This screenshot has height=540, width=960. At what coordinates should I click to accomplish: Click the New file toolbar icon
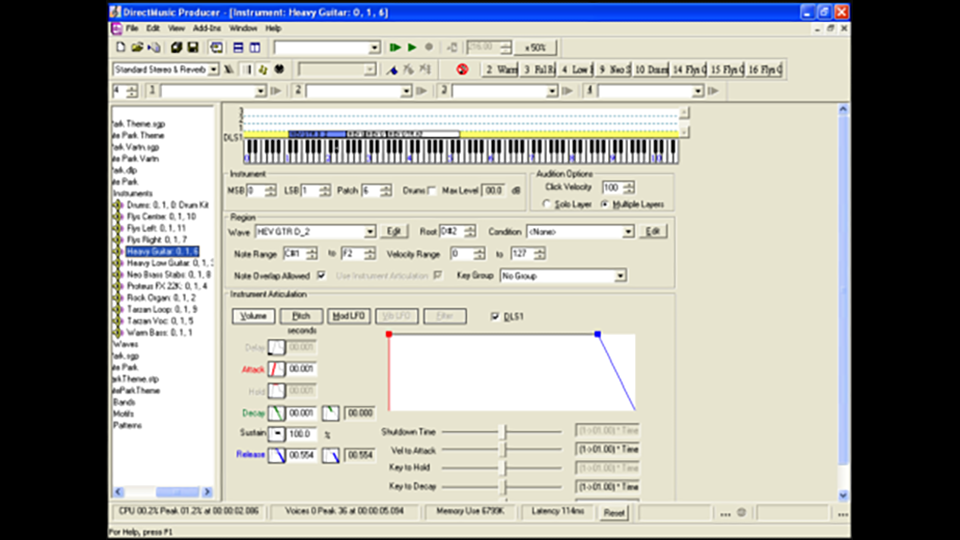coord(121,47)
